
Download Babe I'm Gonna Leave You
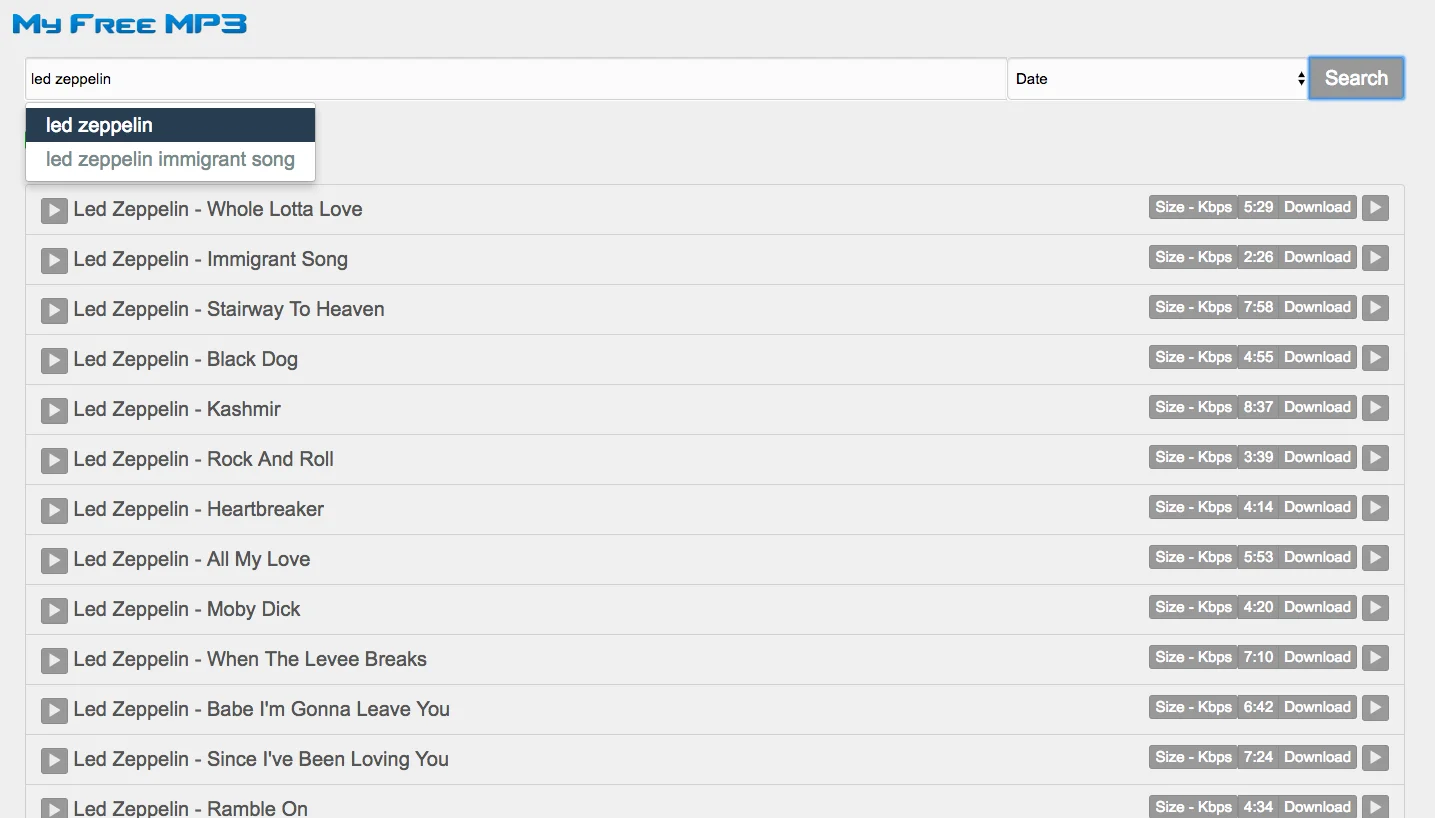point(1317,707)
